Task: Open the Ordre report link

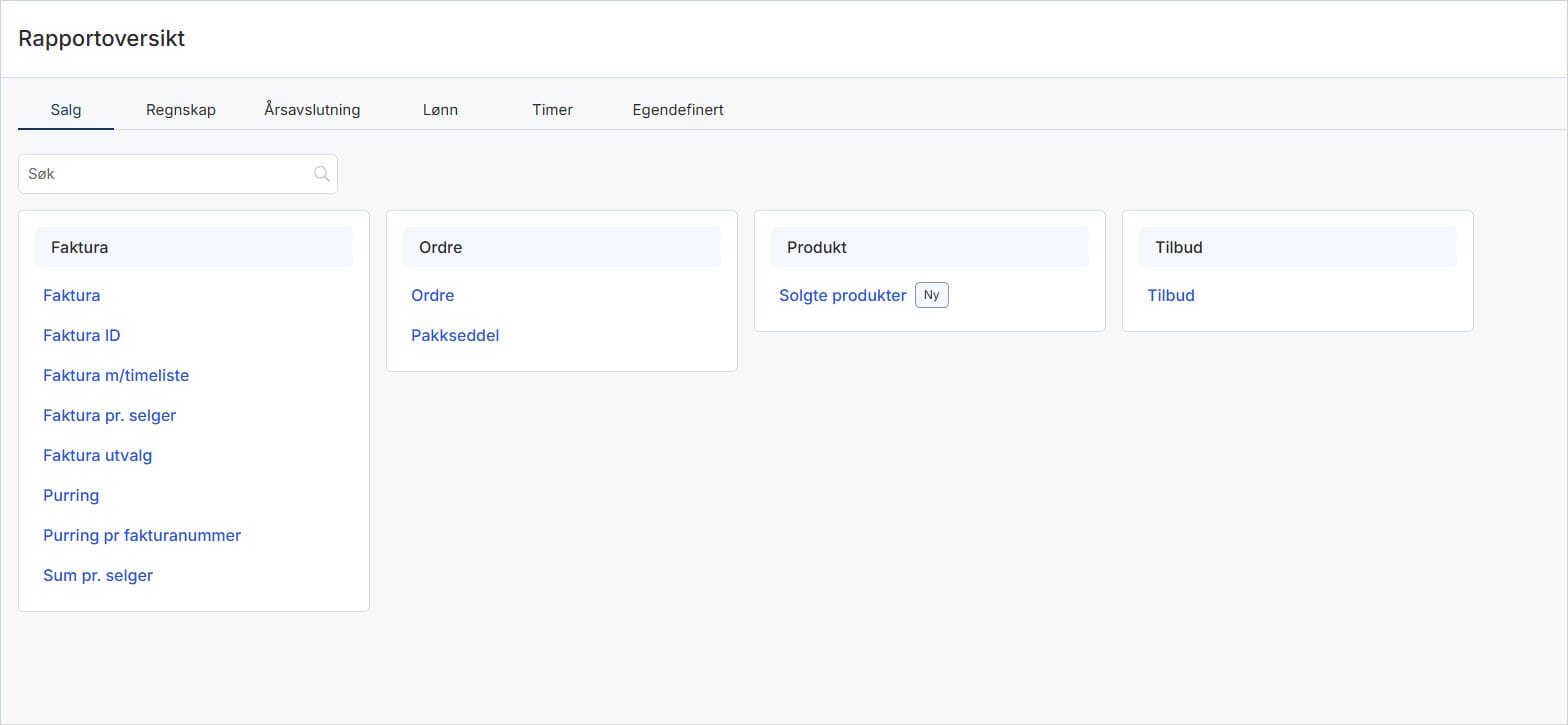Action: (x=433, y=296)
